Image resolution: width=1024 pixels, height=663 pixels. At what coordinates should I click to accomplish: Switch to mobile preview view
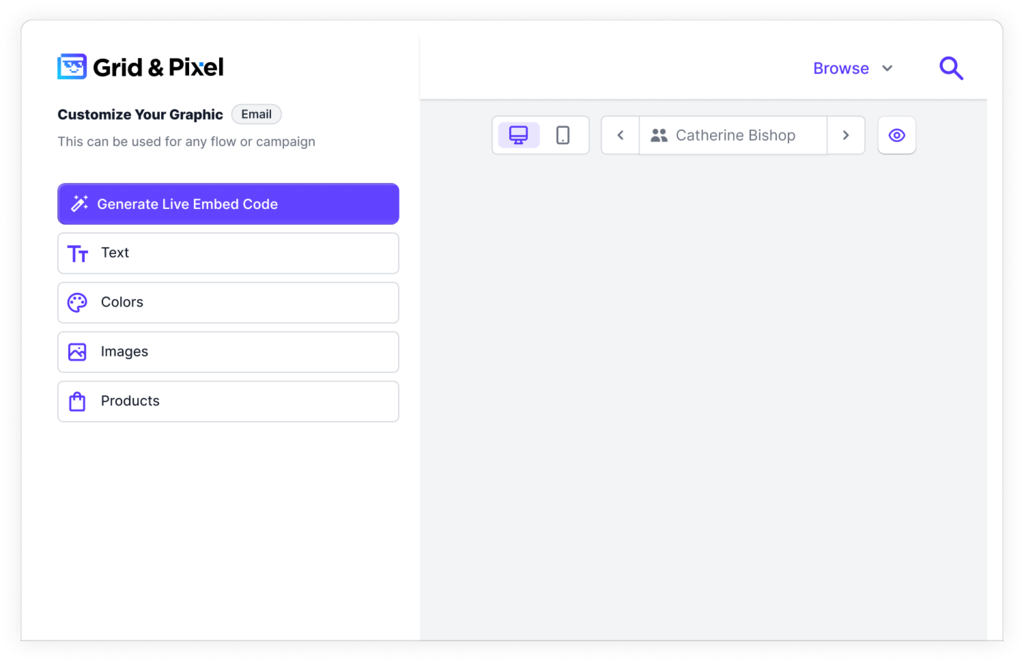[562, 135]
